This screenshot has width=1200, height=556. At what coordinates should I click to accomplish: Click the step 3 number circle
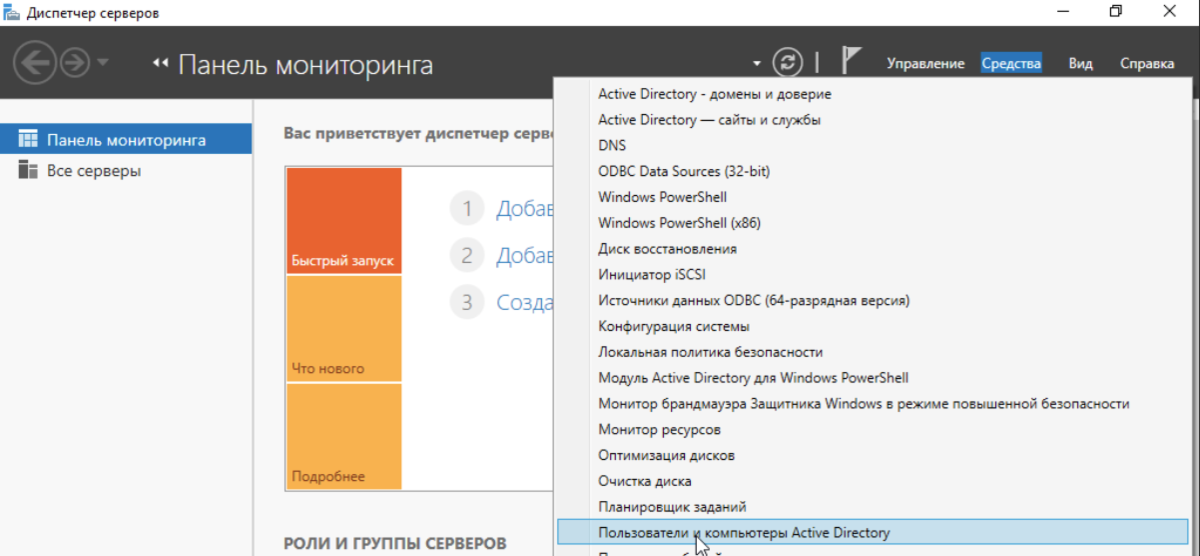click(466, 301)
